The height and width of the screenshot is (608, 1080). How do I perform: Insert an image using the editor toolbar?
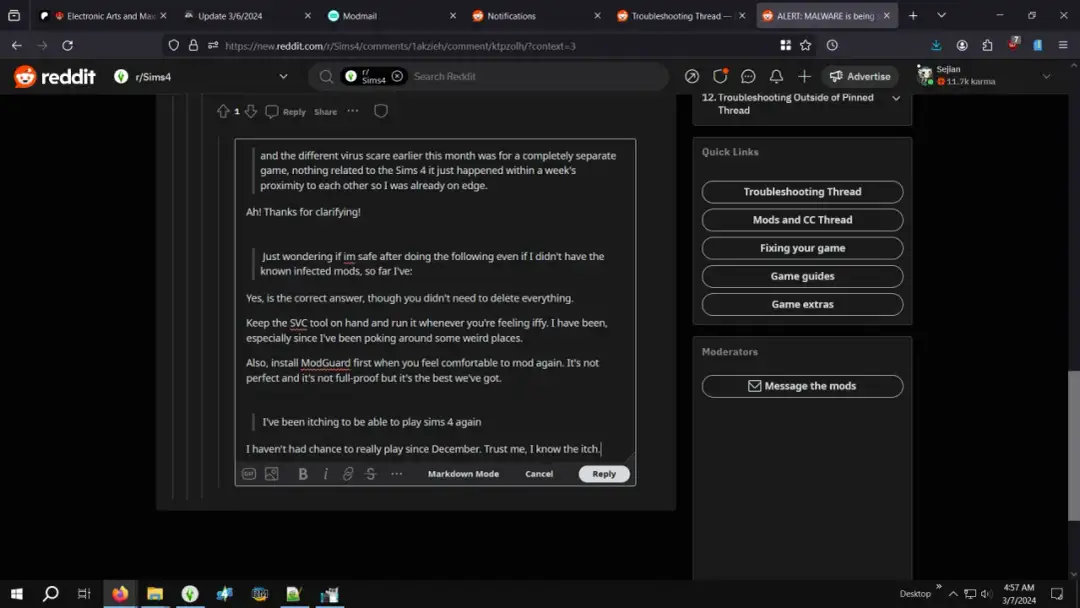271,474
